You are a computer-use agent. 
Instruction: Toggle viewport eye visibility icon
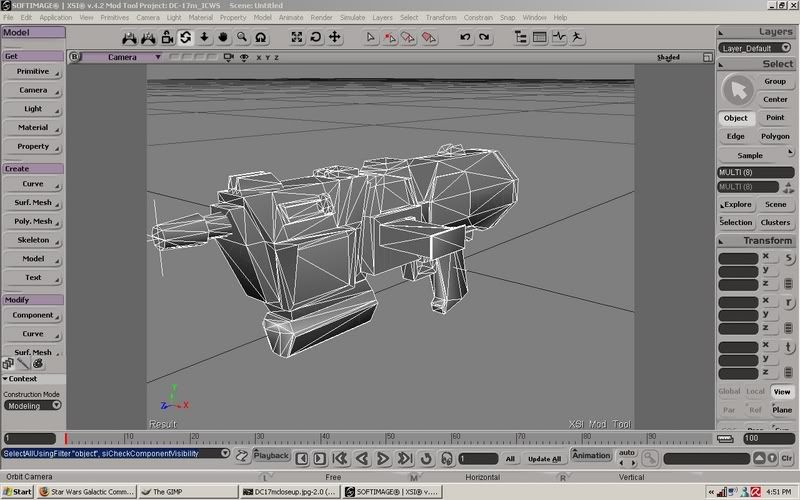click(x=244, y=58)
